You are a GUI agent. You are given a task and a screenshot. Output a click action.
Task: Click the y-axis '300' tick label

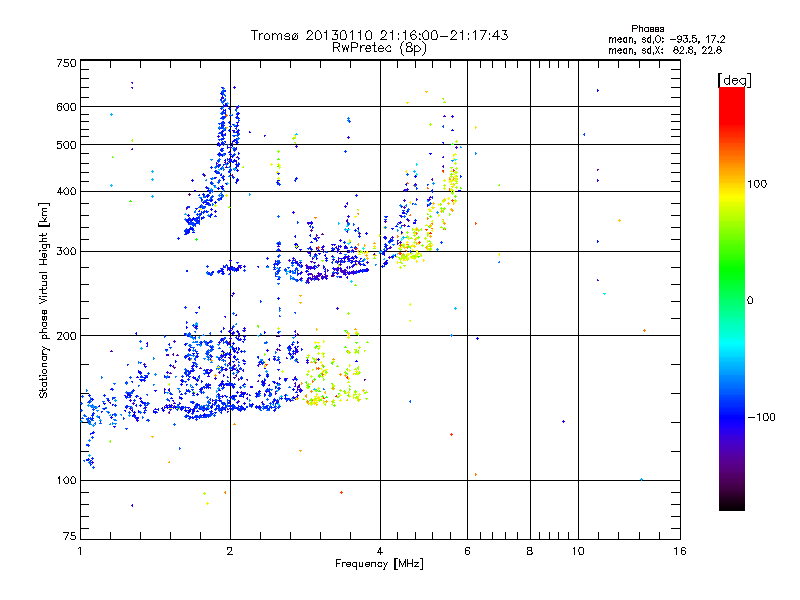pyautogui.click(x=66, y=252)
